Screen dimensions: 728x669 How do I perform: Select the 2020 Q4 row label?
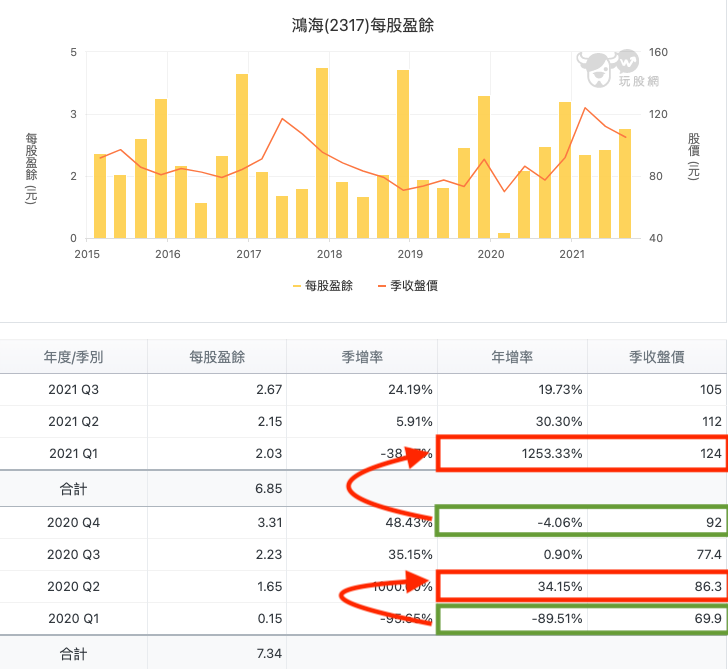(73, 523)
